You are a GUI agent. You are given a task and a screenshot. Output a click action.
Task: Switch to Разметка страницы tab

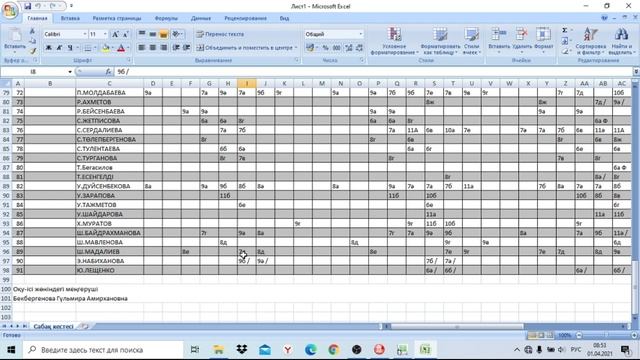[x=117, y=18]
